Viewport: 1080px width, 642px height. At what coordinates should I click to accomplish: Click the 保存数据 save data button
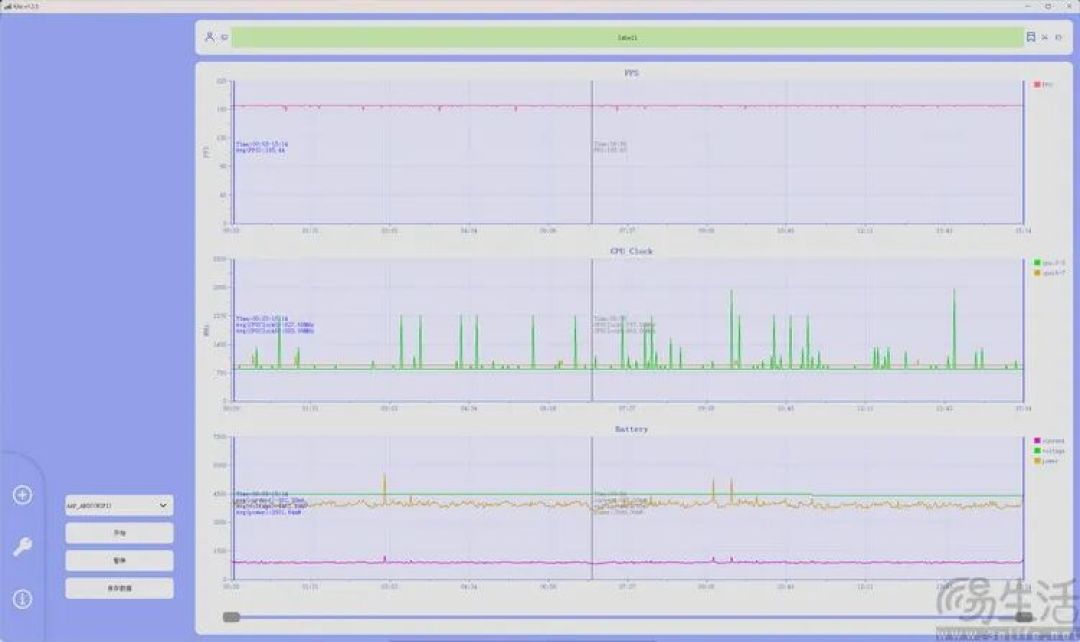tap(119, 588)
